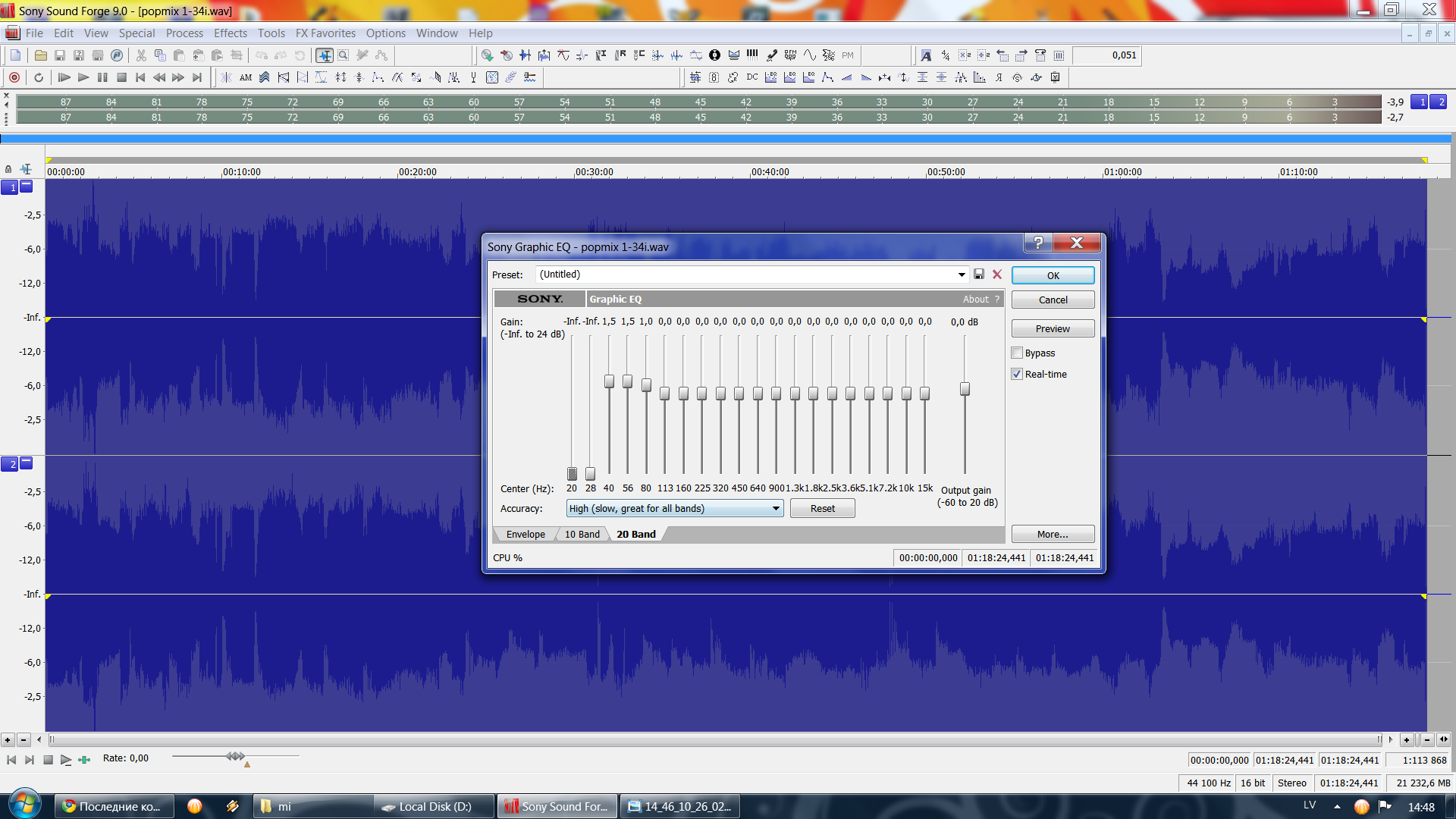Select the Magnify tool icon
The width and height of the screenshot is (1456, 819).
pos(344,55)
